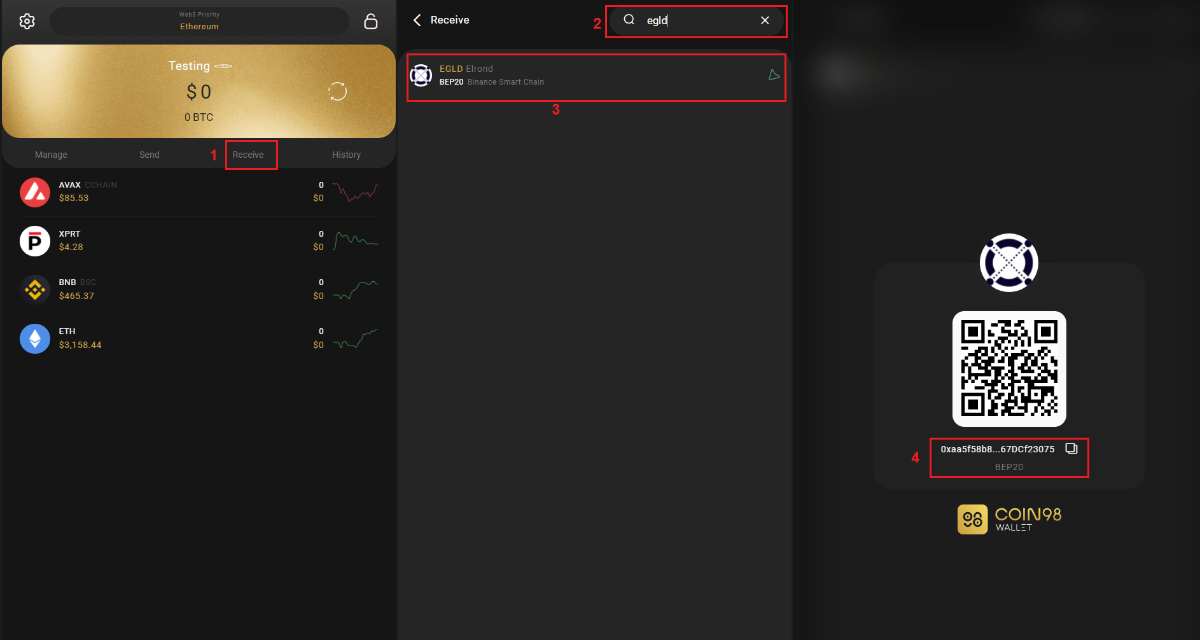Open the Web3 Priority Ethereum selector
Image resolution: width=1200 pixels, height=640 pixels.
(x=200, y=21)
